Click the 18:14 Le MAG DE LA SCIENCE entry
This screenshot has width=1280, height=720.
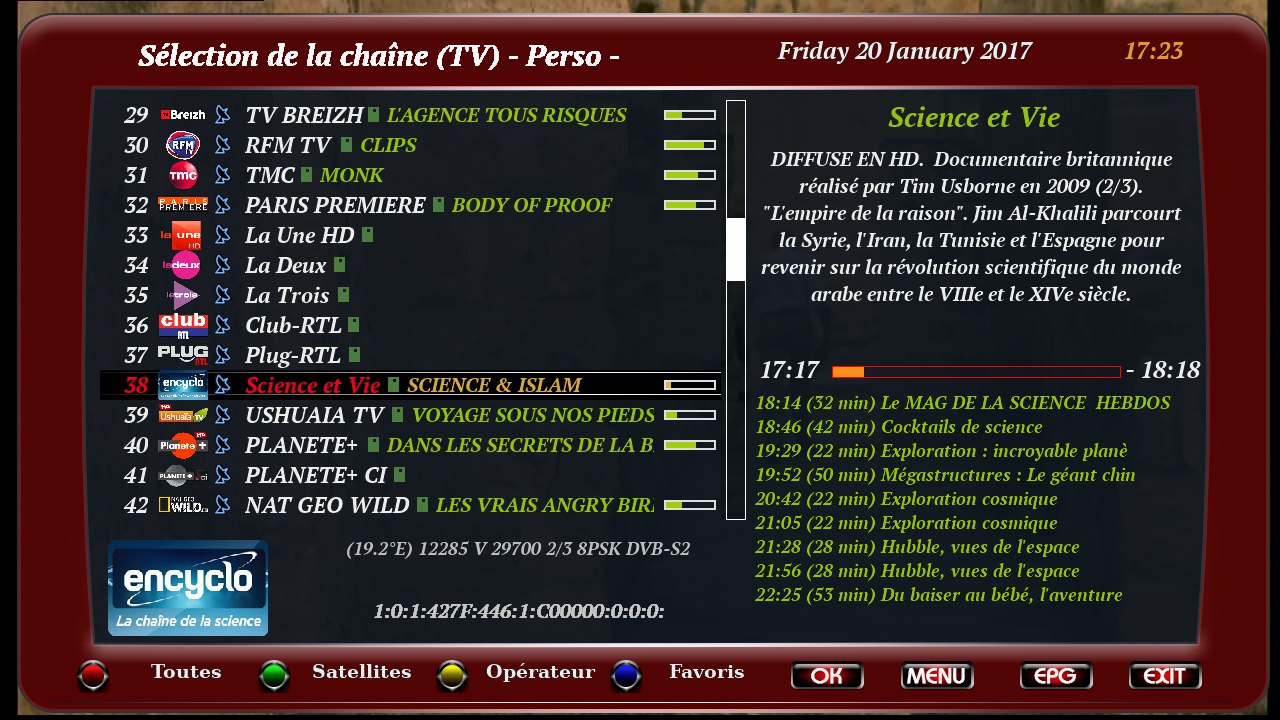click(x=963, y=403)
